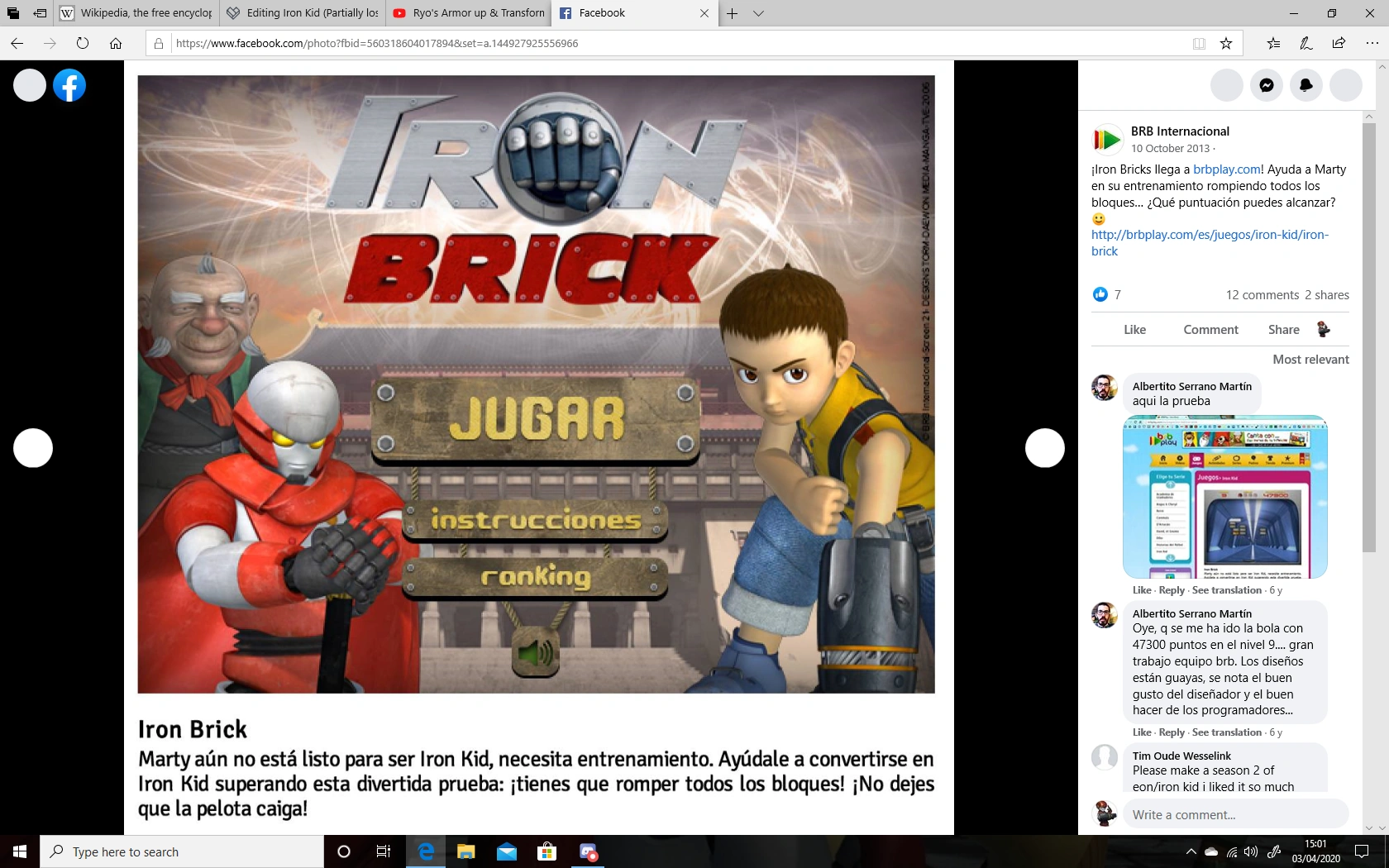1389x868 pixels.
Task: Share this page from Edge toolbar
Action: coord(1339,43)
